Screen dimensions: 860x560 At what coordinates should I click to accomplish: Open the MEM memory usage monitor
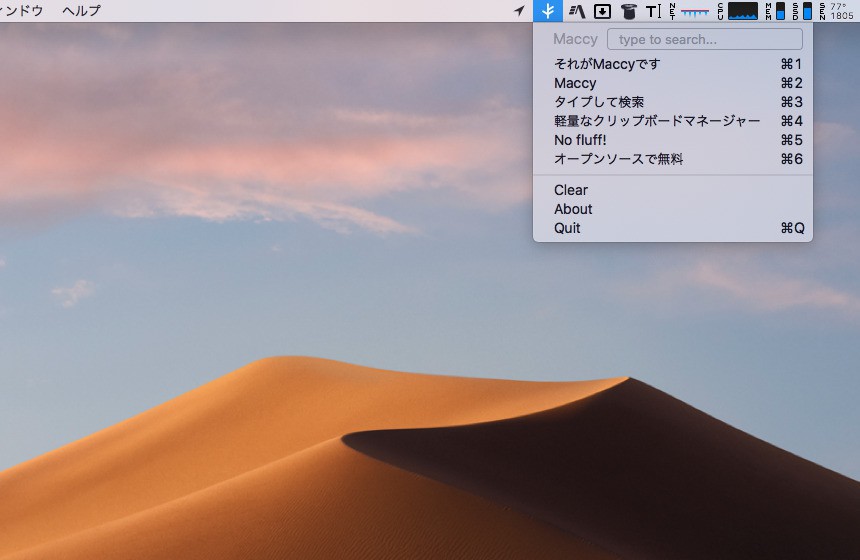click(775, 11)
